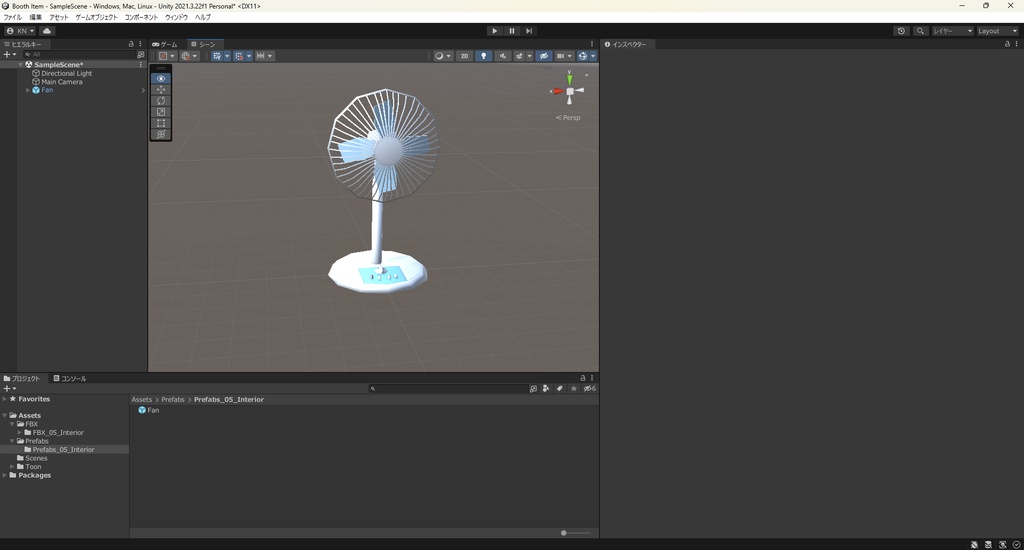
Task: Open the ウィンドウ (Window) menu
Action: point(176,18)
